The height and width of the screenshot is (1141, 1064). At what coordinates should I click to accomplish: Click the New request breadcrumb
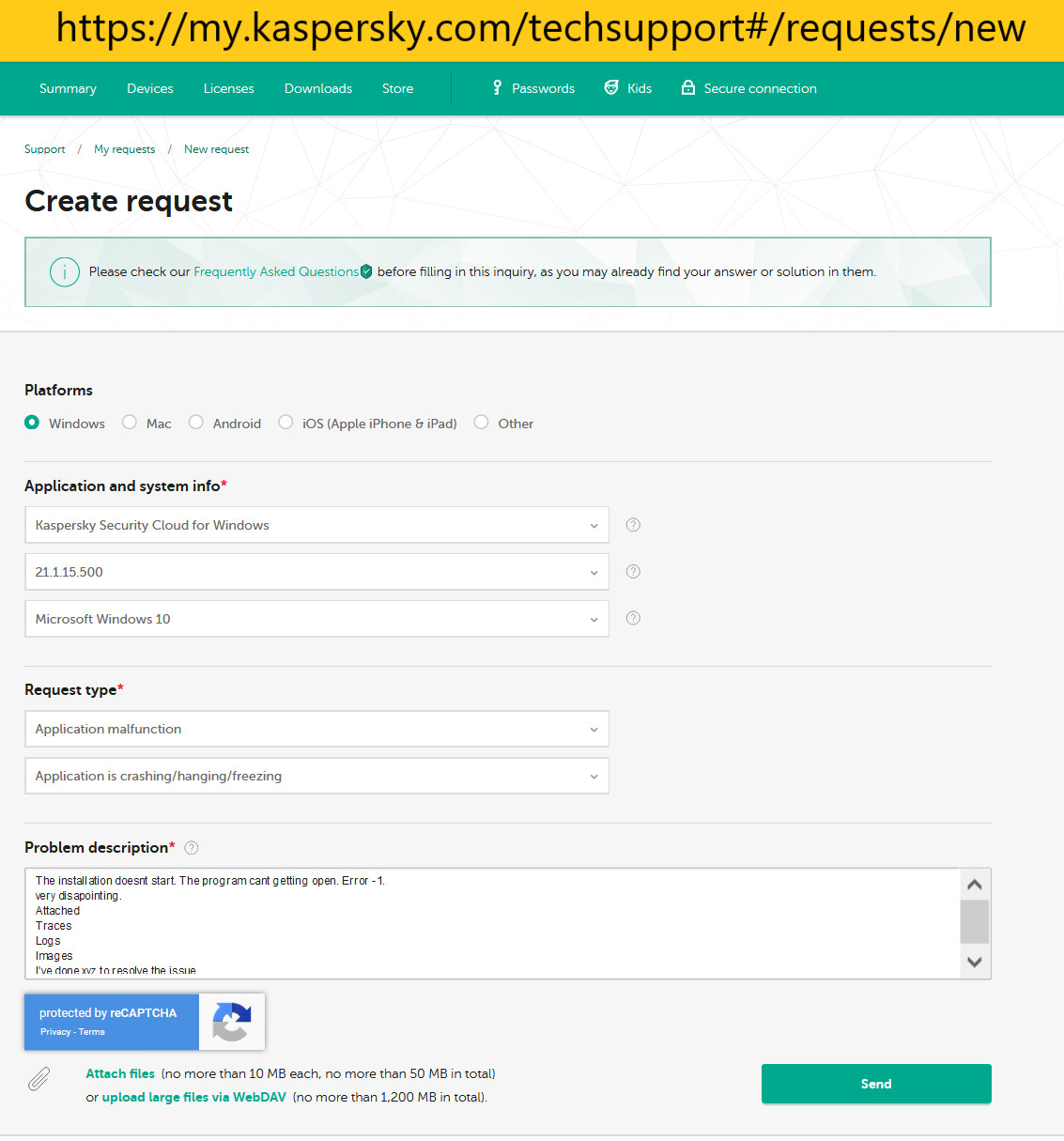pyautogui.click(x=216, y=149)
